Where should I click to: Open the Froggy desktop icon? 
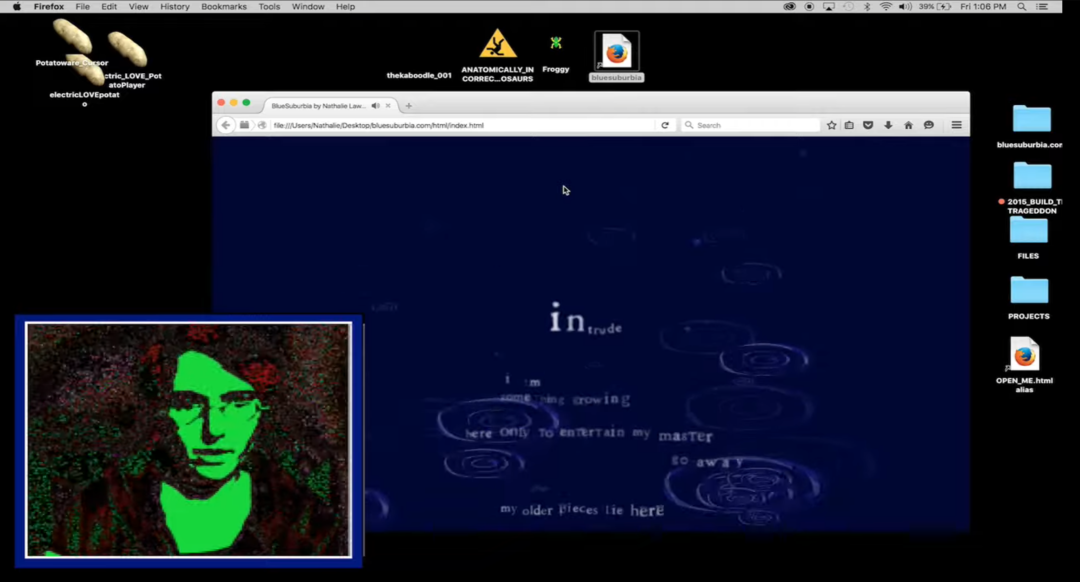[x=556, y=49]
